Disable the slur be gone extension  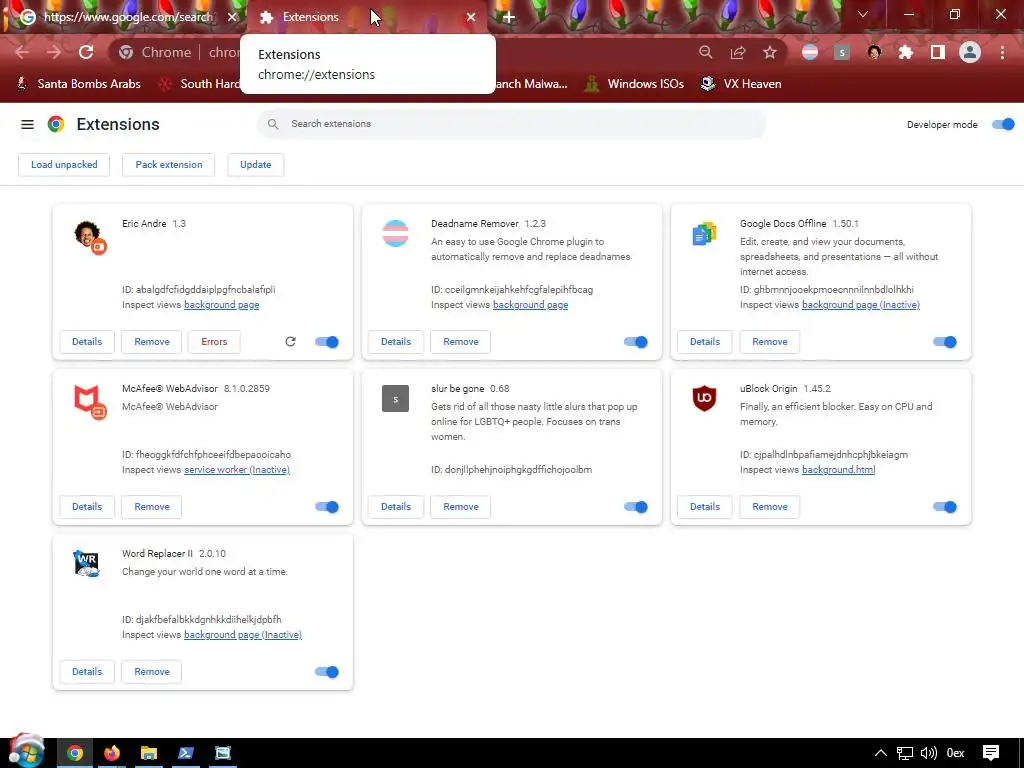coord(636,507)
